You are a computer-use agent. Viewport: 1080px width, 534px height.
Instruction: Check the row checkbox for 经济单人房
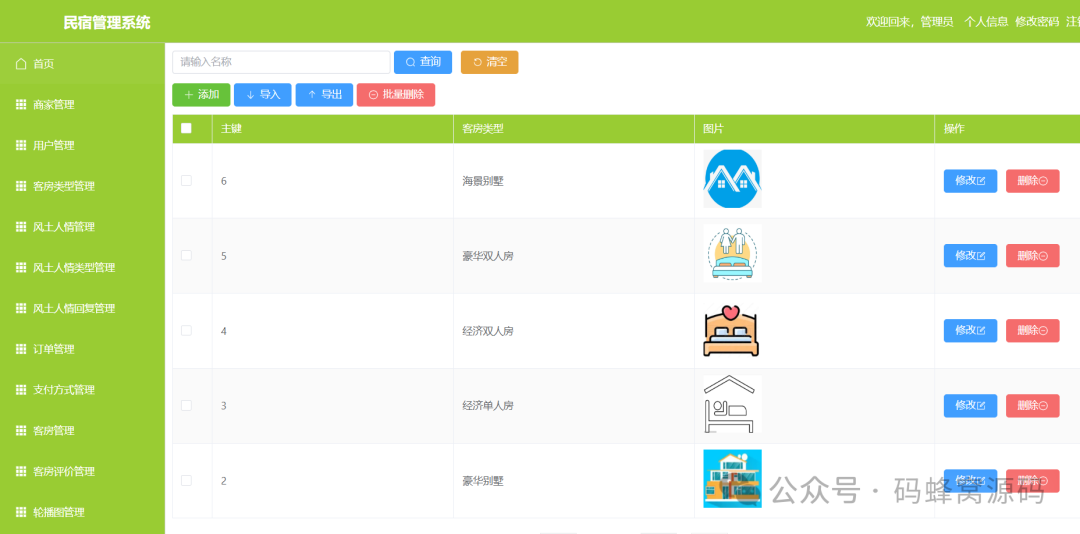pyautogui.click(x=186, y=405)
